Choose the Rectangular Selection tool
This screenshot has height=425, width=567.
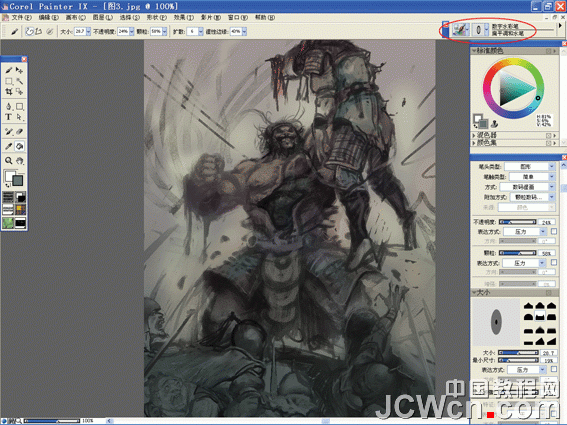[x=9, y=81]
